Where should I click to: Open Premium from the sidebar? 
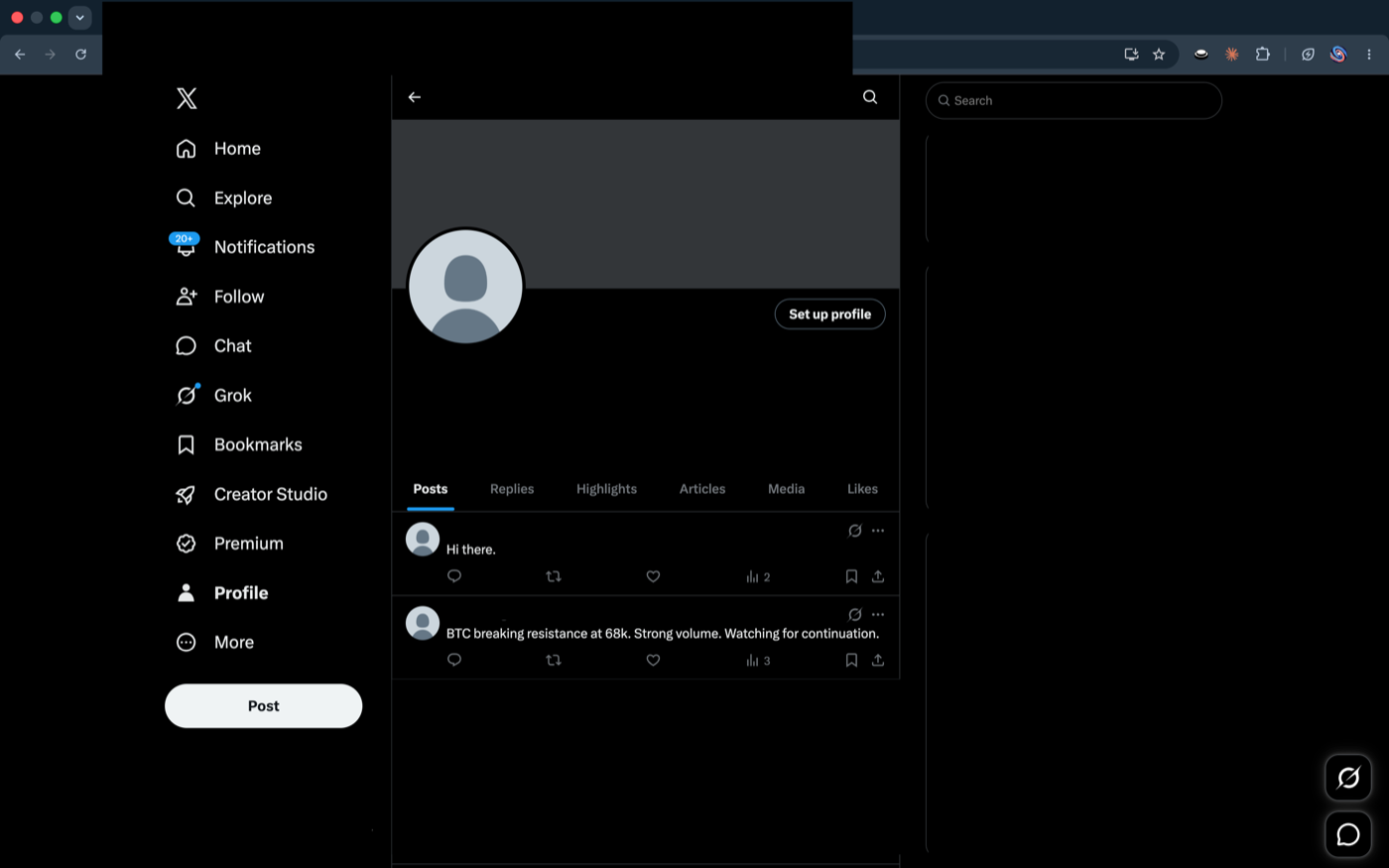[x=229, y=544]
